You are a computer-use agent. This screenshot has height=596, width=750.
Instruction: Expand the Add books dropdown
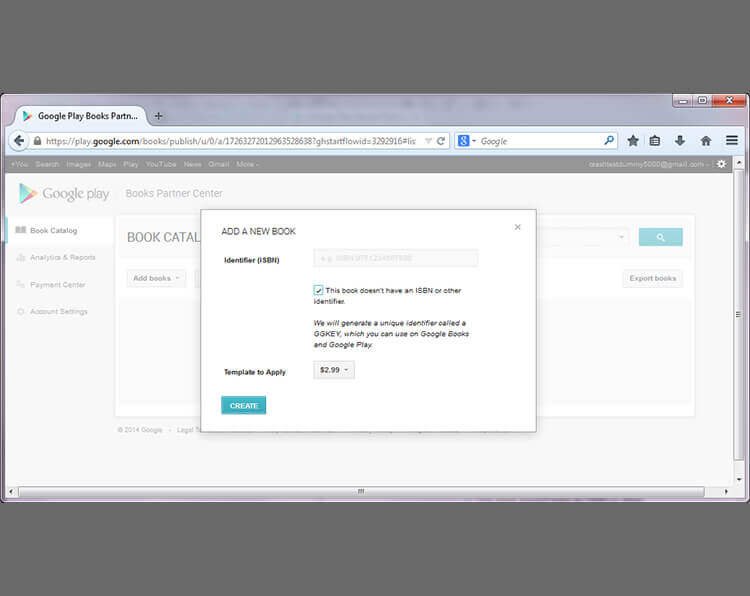tap(156, 278)
